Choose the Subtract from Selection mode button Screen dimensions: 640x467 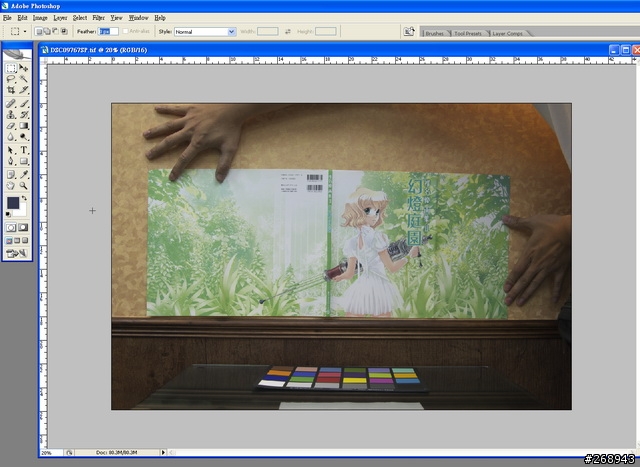(56, 31)
